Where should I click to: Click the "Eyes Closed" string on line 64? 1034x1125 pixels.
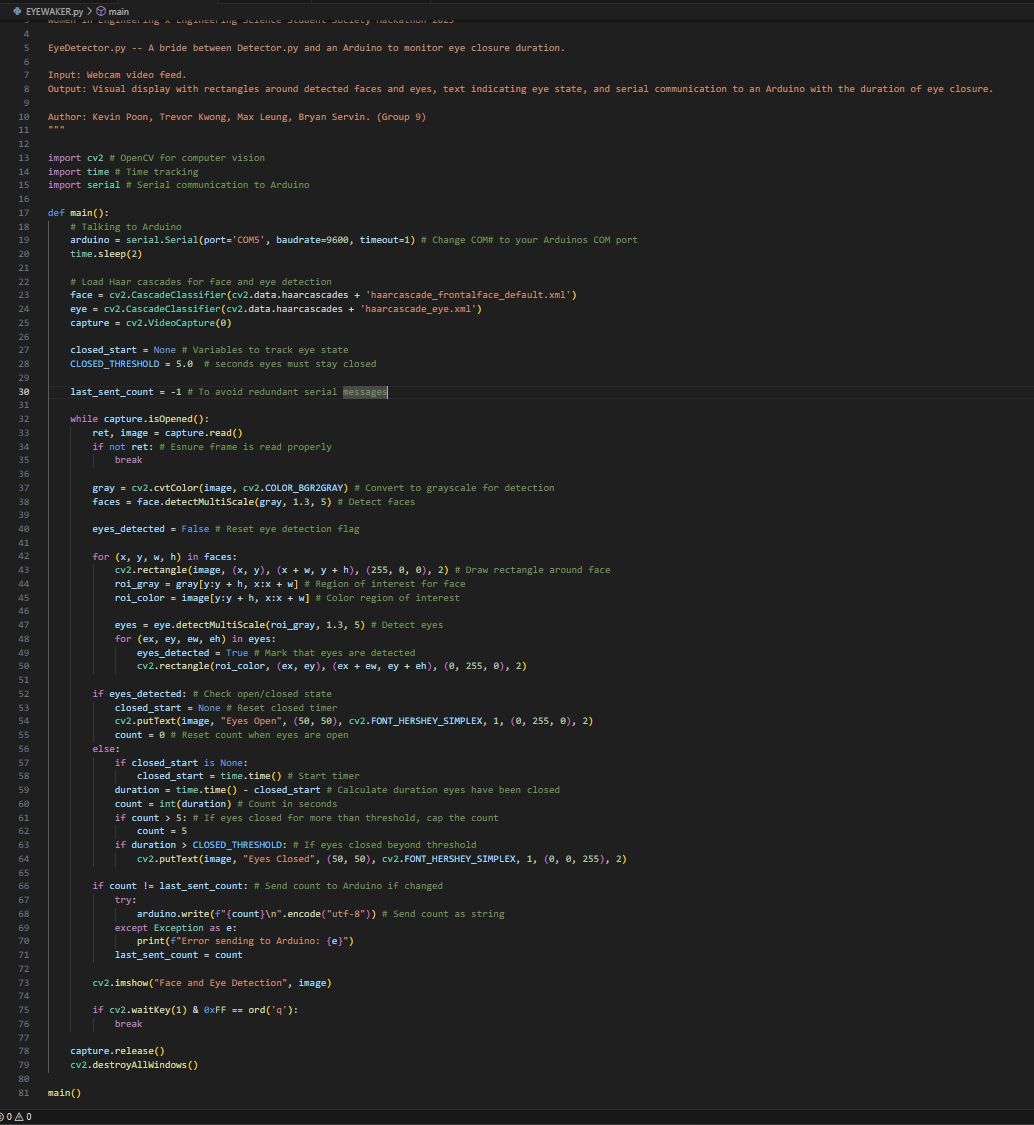[279, 859]
